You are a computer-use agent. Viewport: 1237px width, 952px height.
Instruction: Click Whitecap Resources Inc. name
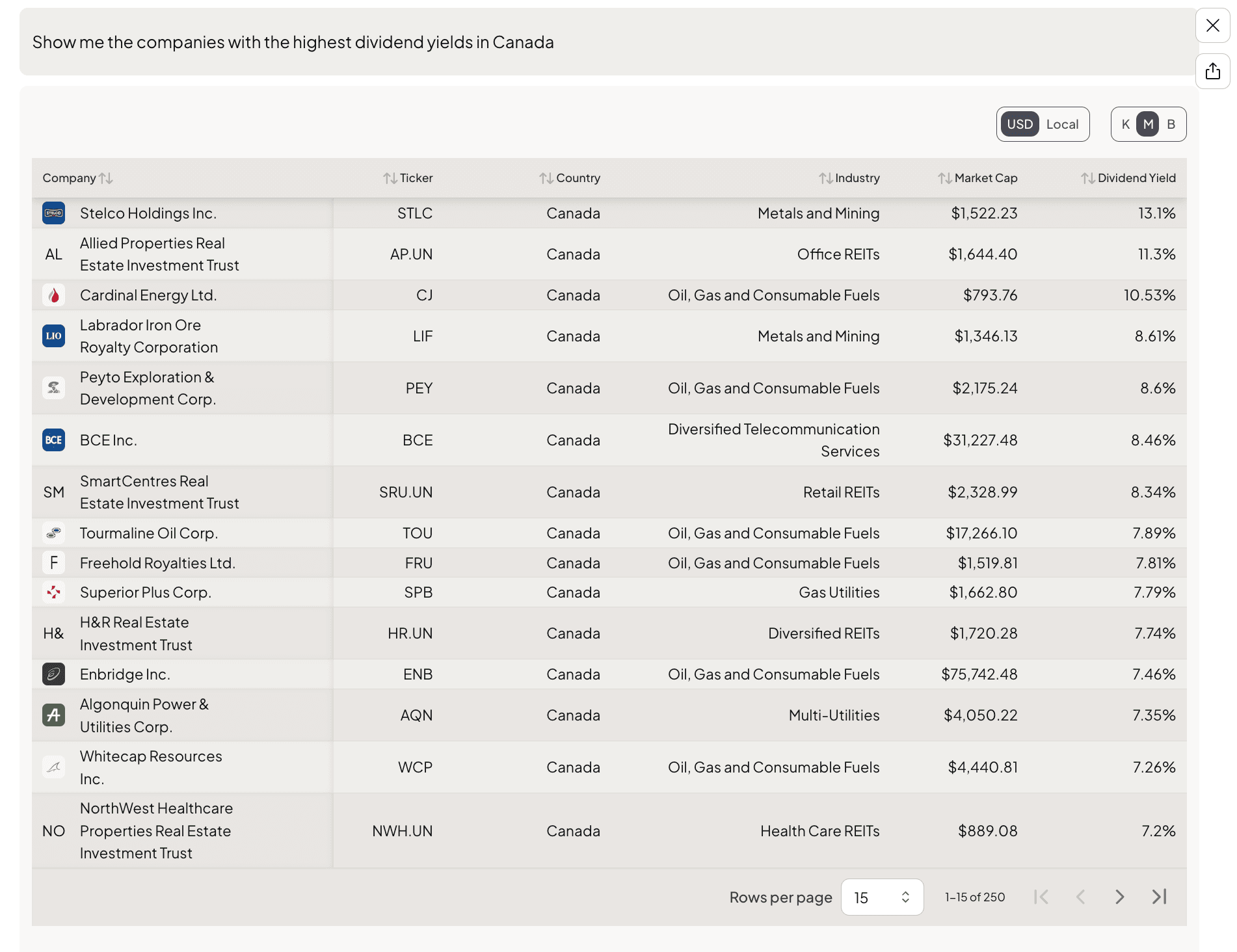[x=151, y=767]
